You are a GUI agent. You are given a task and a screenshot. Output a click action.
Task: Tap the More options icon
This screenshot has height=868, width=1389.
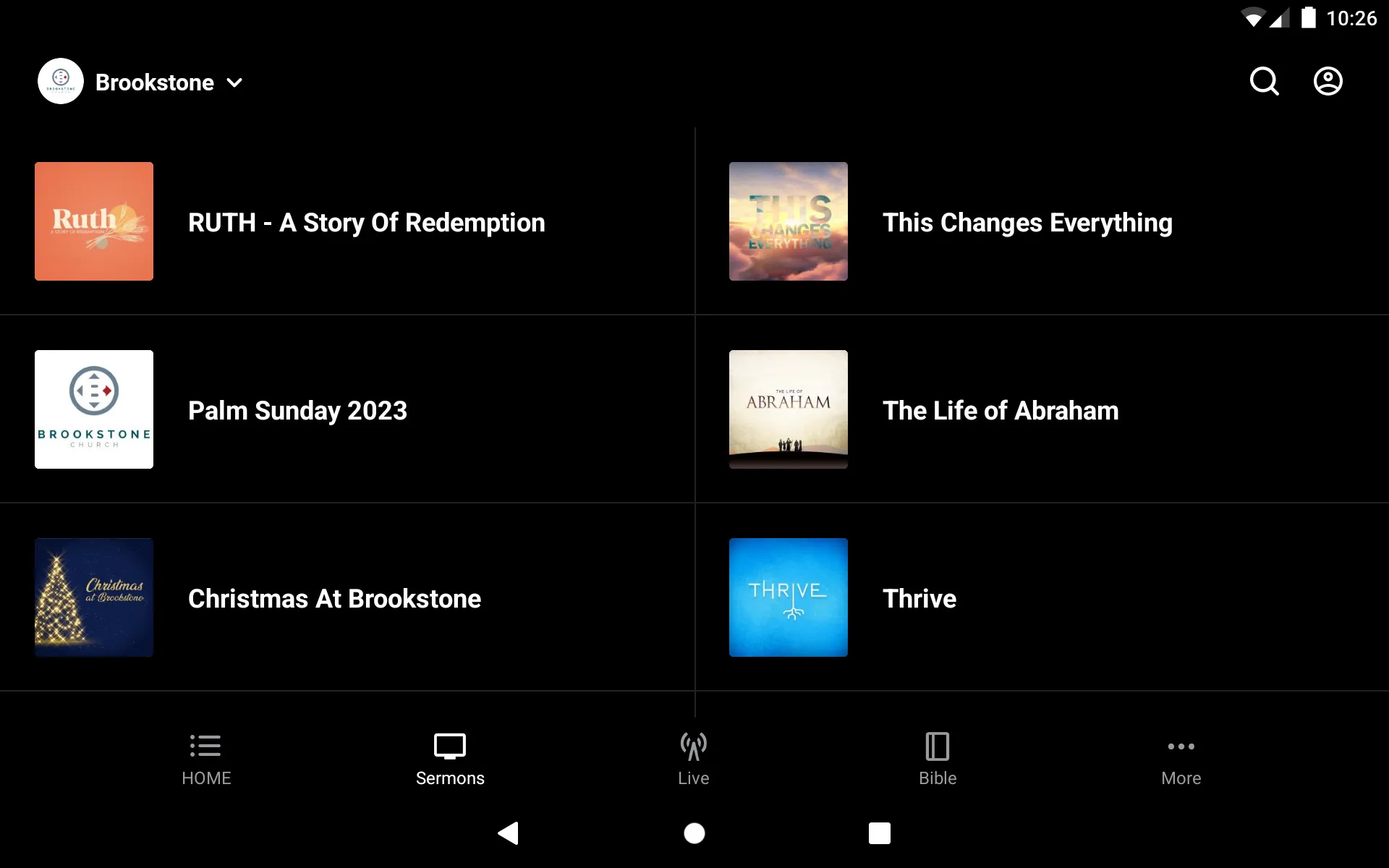pos(1181,759)
